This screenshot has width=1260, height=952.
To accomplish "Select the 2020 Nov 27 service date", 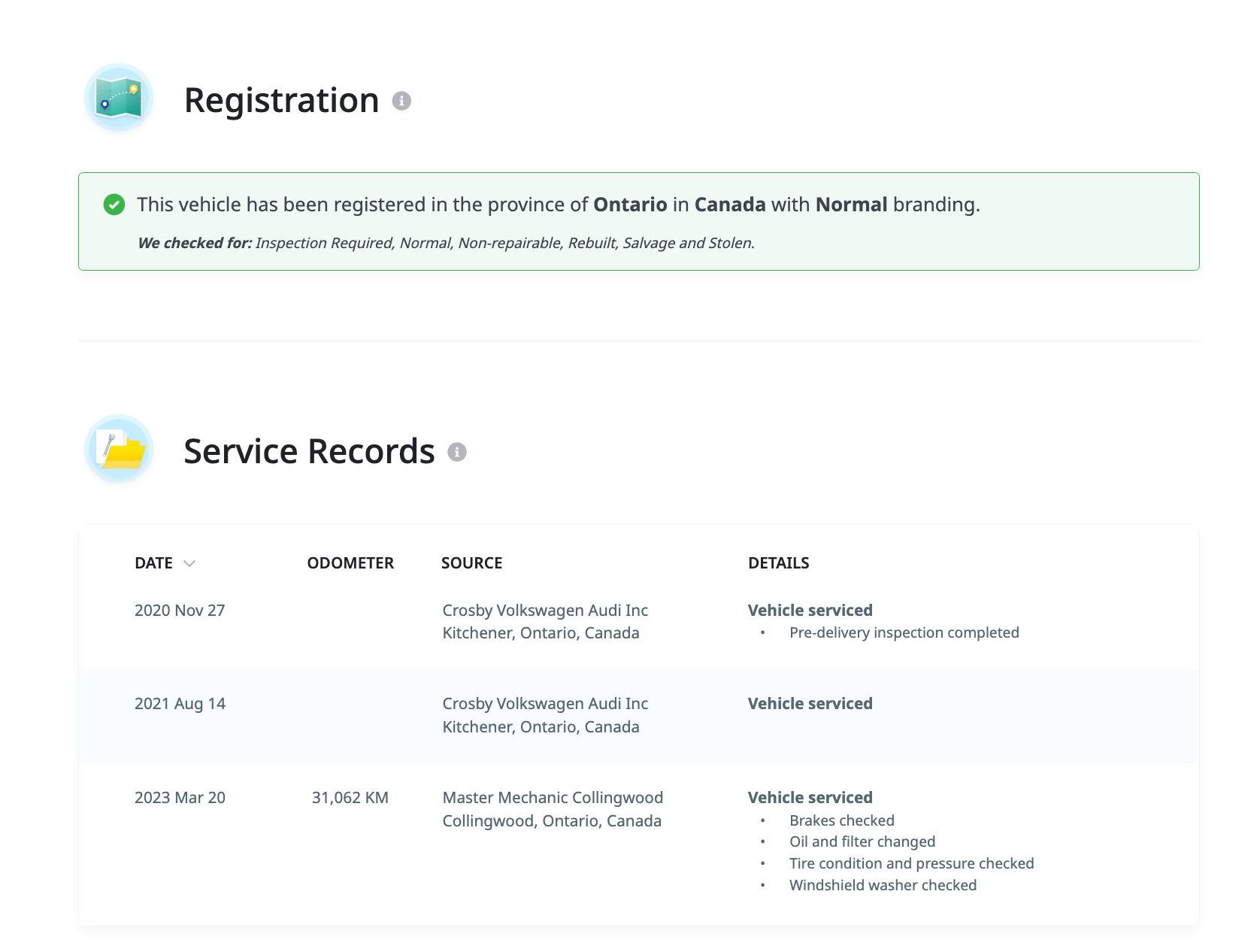I will pos(180,611).
